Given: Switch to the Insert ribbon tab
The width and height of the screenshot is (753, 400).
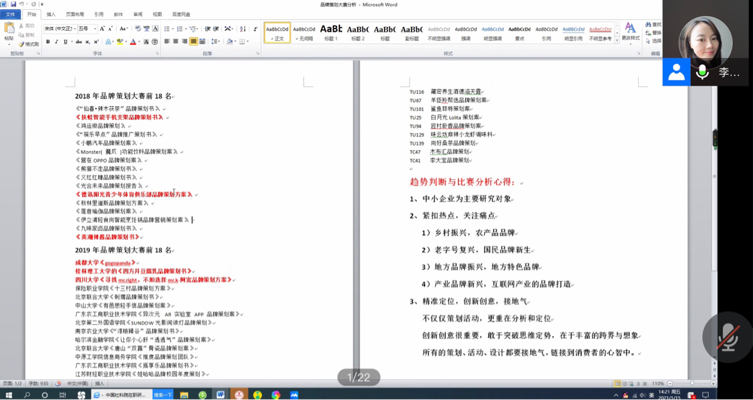Looking at the screenshot, I should click(x=51, y=15).
